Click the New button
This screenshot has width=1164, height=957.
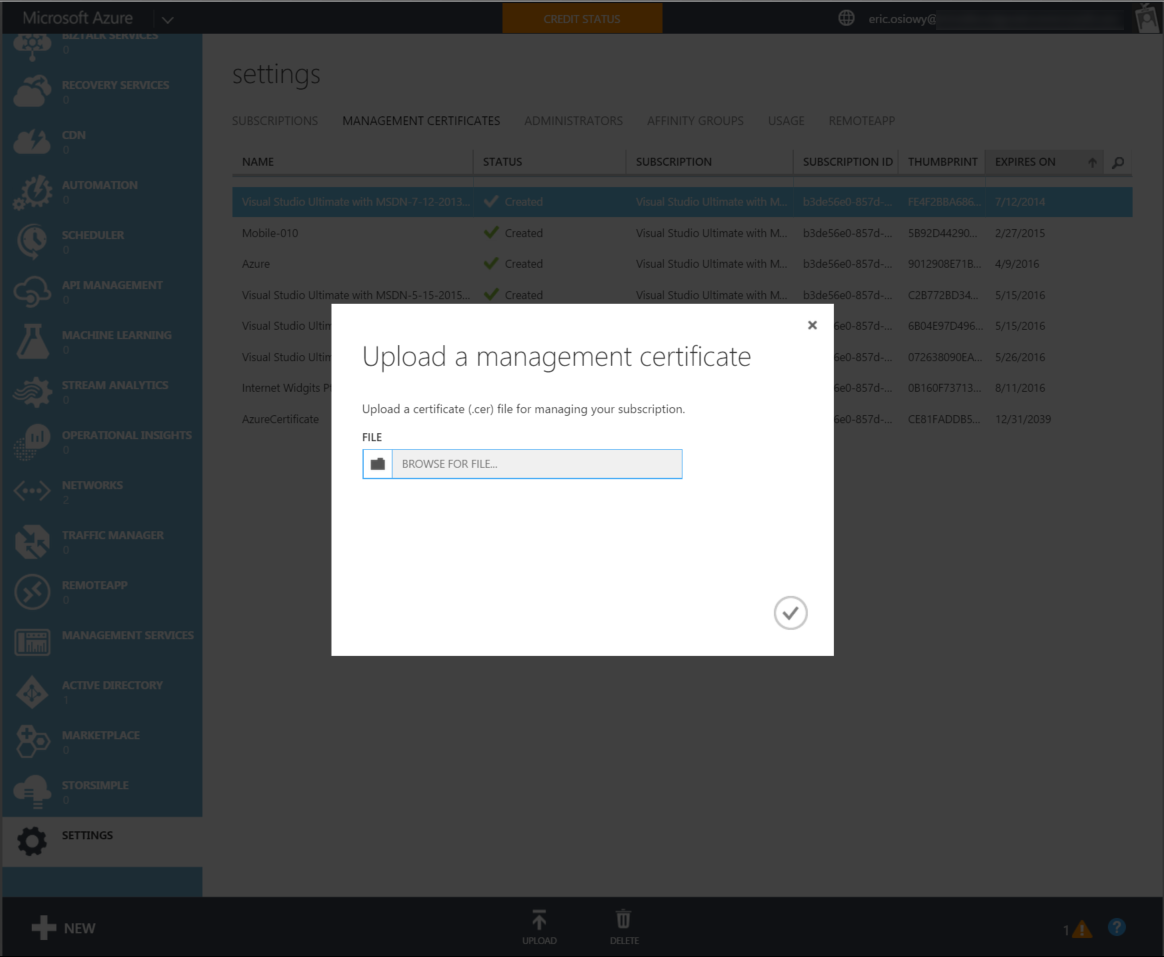pyautogui.click(x=64, y=928)
